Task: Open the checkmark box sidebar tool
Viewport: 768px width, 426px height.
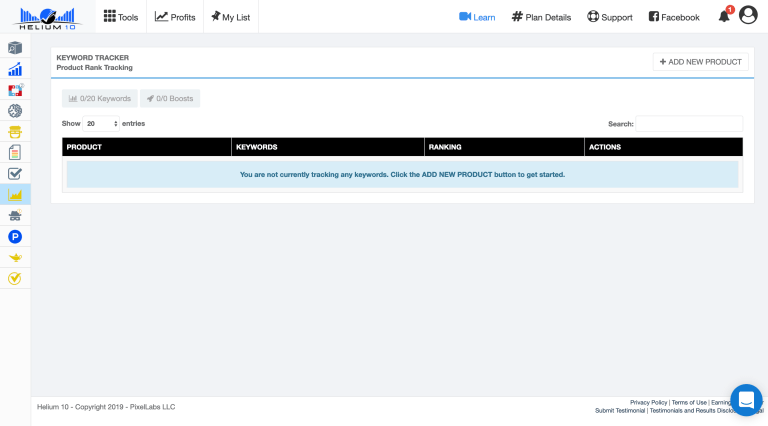Action: [15, 173]
